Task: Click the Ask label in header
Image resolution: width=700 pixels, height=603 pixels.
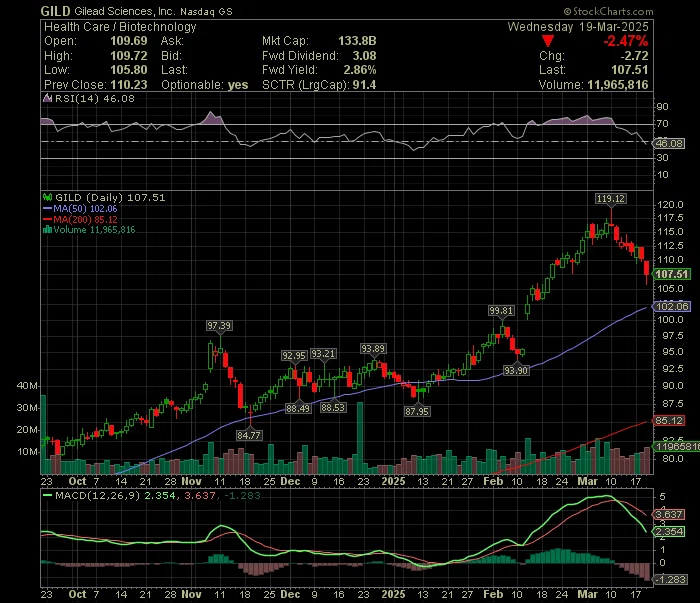Action: (x=172, y=41)
